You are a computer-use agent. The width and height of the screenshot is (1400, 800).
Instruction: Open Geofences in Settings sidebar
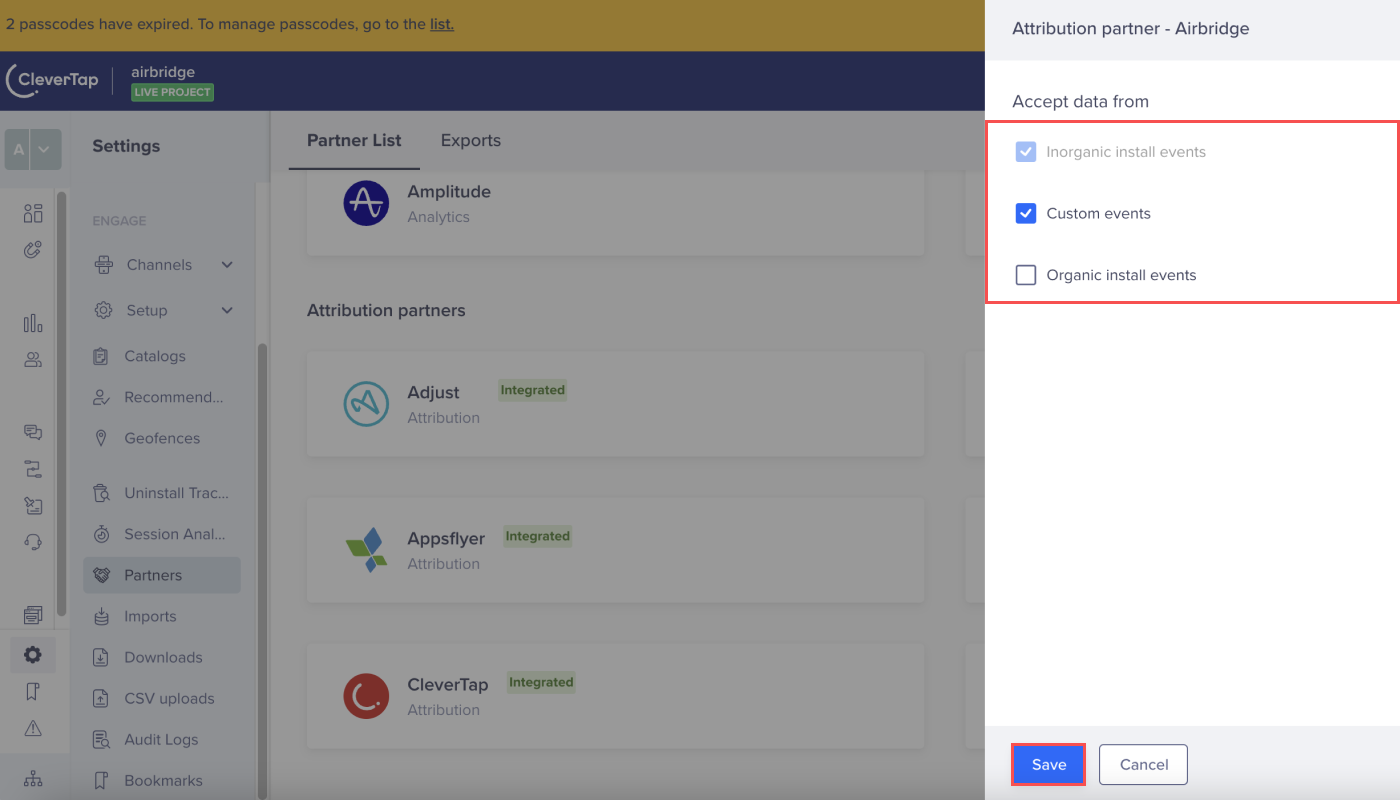click(x=162, y=438)
